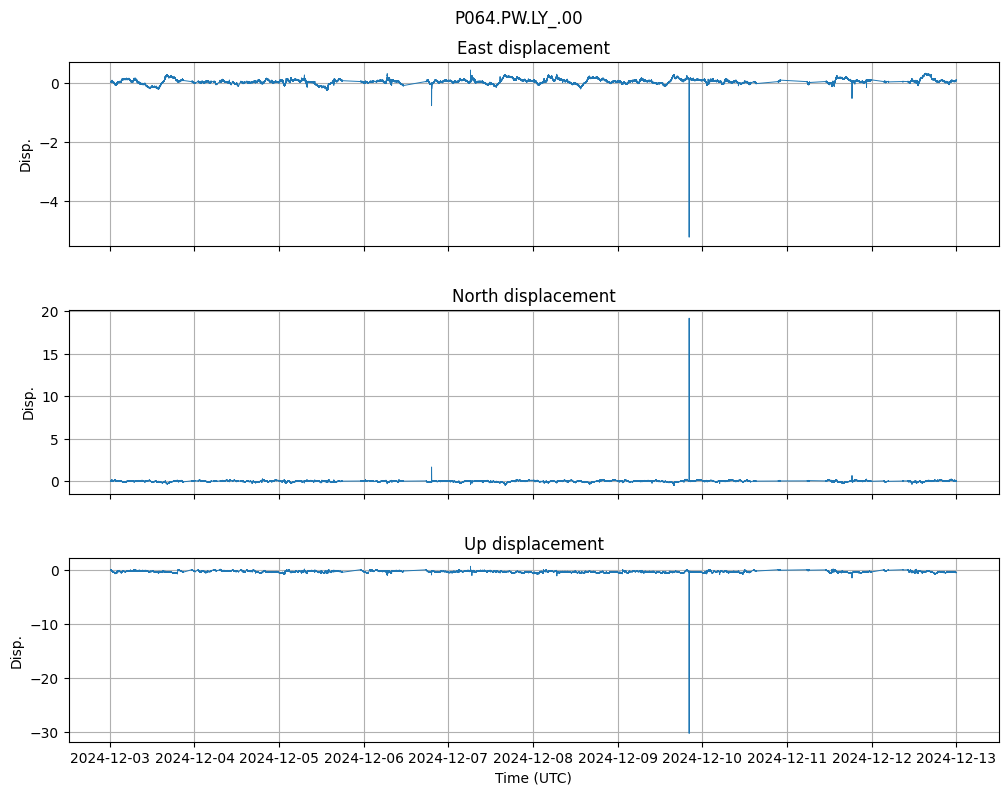
Task: Click the 2024-12-13 date tick label
Action: [956, 758]
